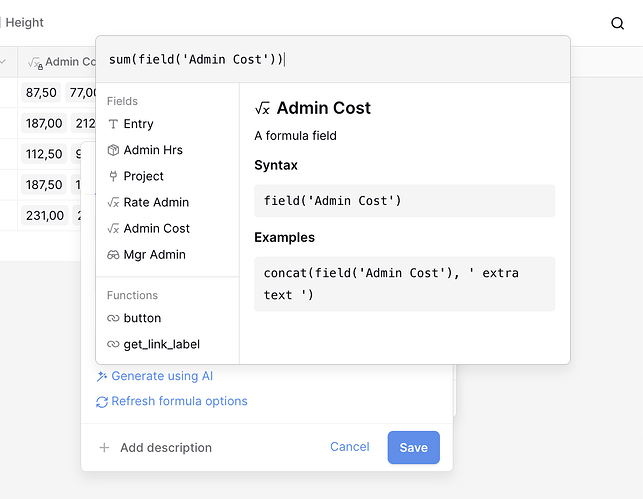The image size is (643, 499).
Task: Click the Rate Admin formula icon
Action: point(113,202)
